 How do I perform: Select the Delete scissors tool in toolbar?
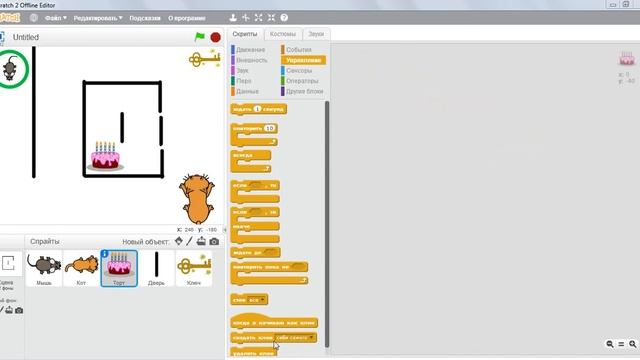246,18
